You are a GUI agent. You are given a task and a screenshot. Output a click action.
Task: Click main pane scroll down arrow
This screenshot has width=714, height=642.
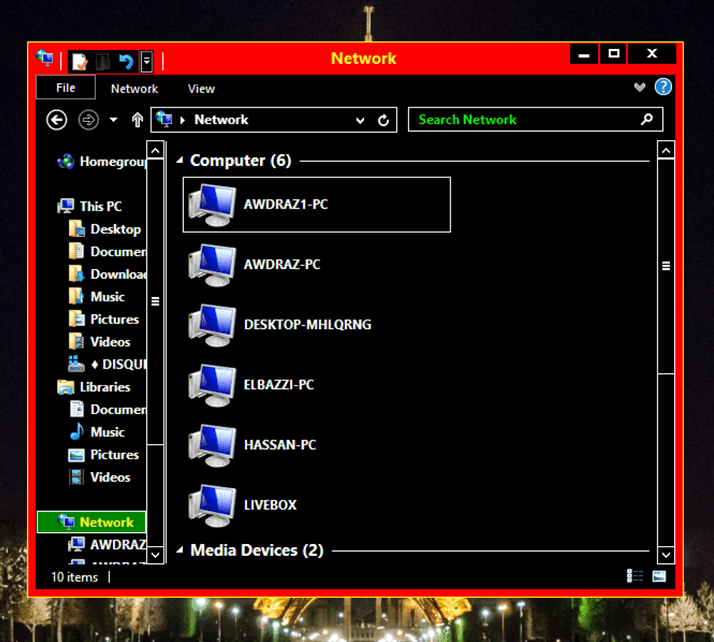[x=666, y=555]
